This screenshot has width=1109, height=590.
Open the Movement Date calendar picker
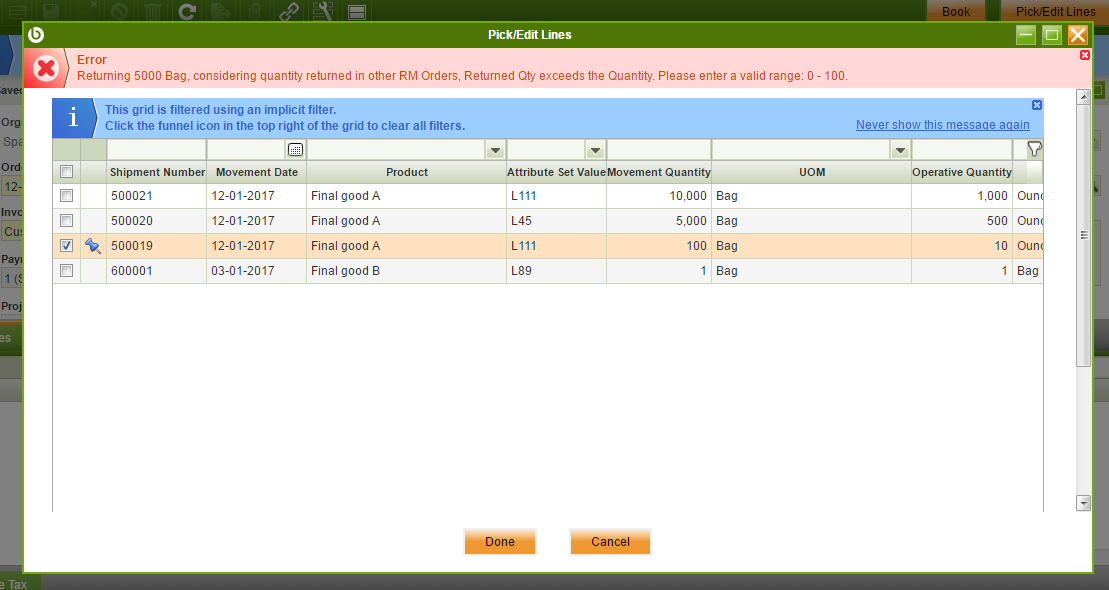(x=295, y=150)
